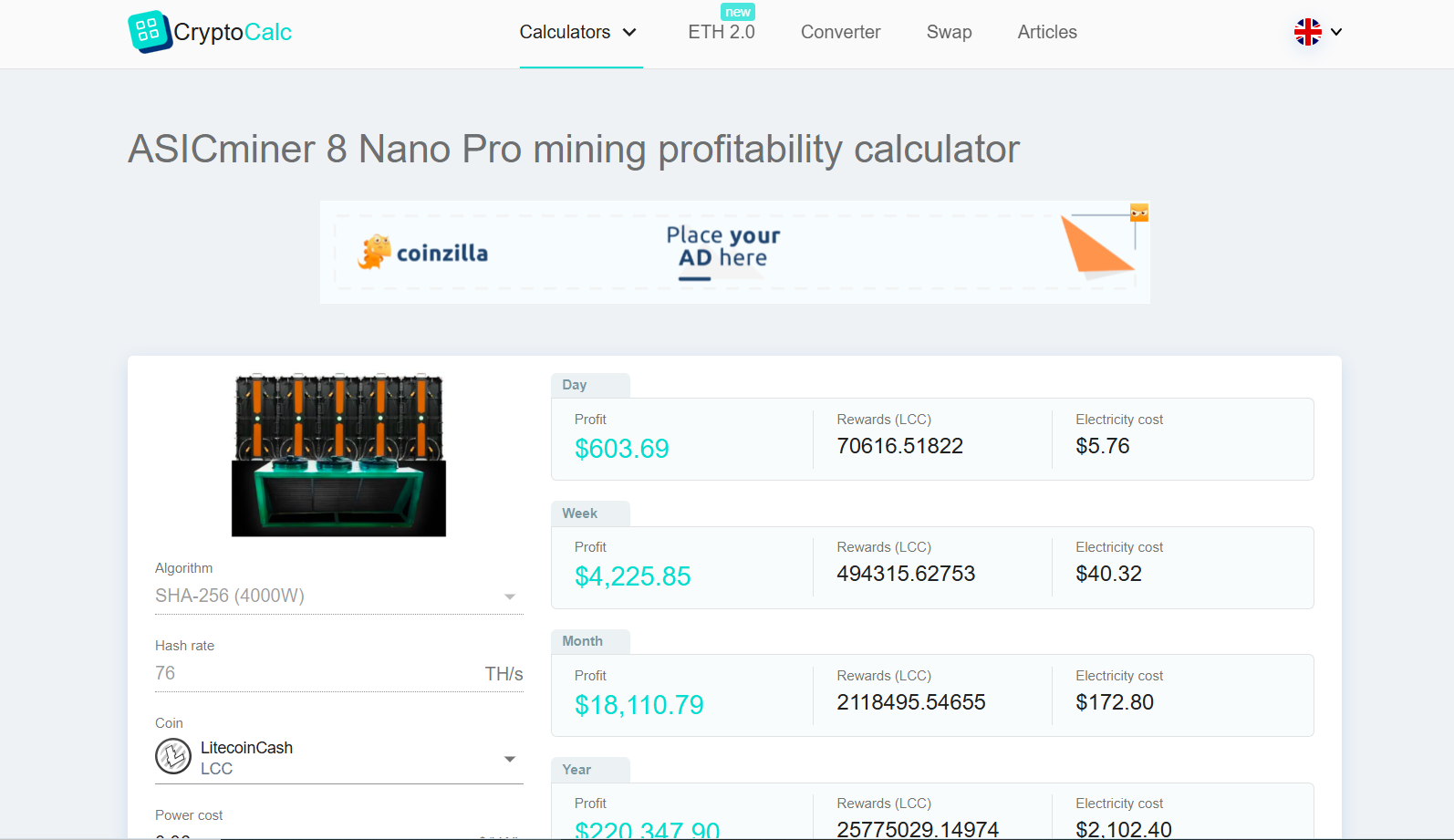
Task: Go to the ETH 2.0 page
Action: pos(721,33)
